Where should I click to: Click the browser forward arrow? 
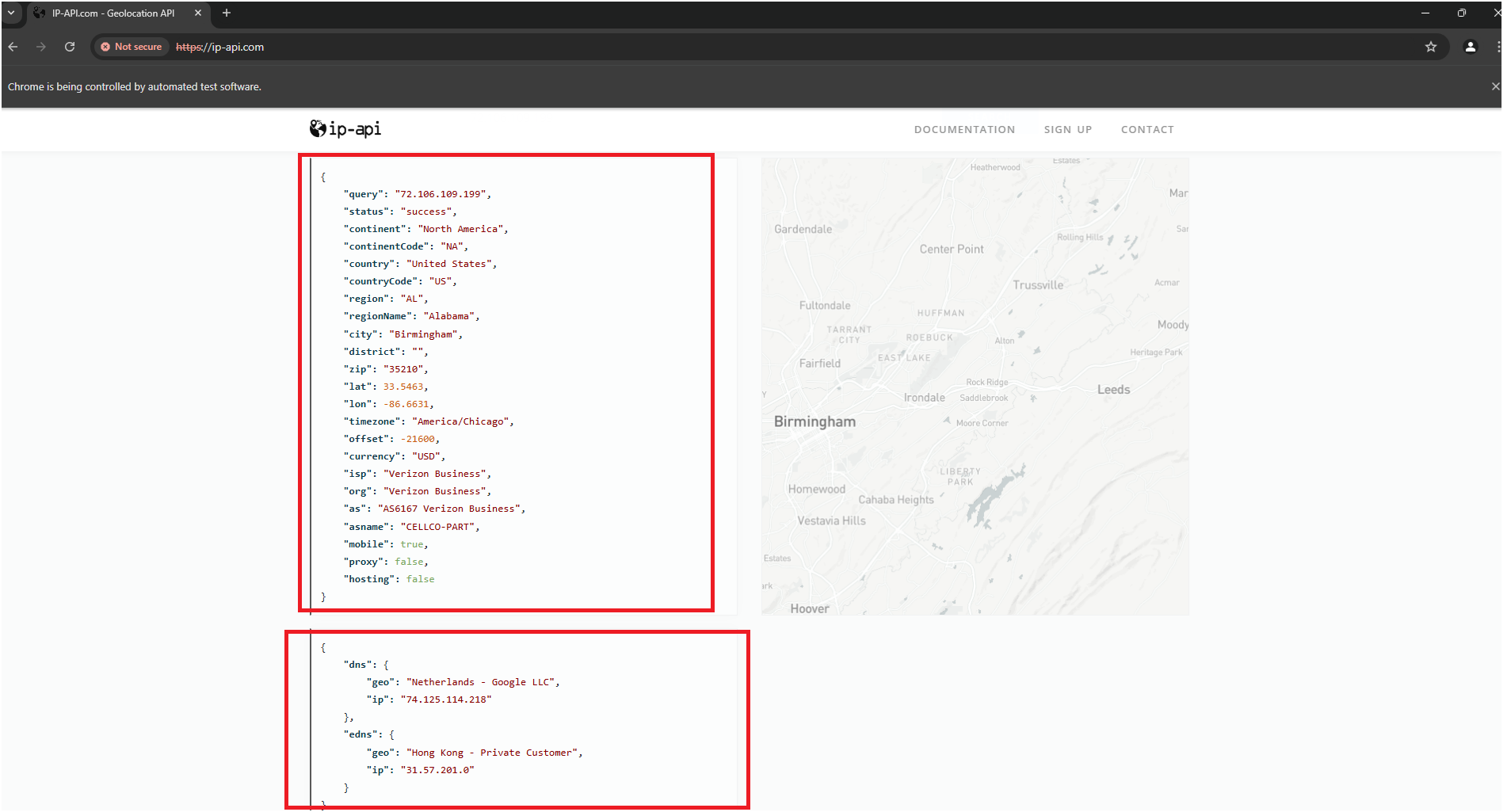pyautogui.click(x=41, y=47)
